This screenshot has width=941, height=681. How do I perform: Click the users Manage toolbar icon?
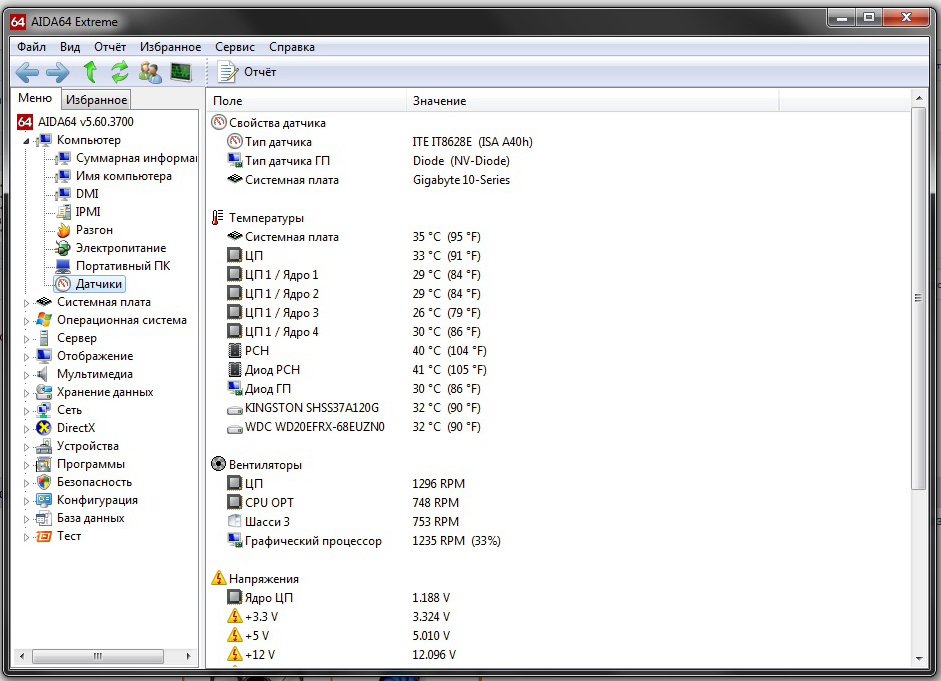150,72
